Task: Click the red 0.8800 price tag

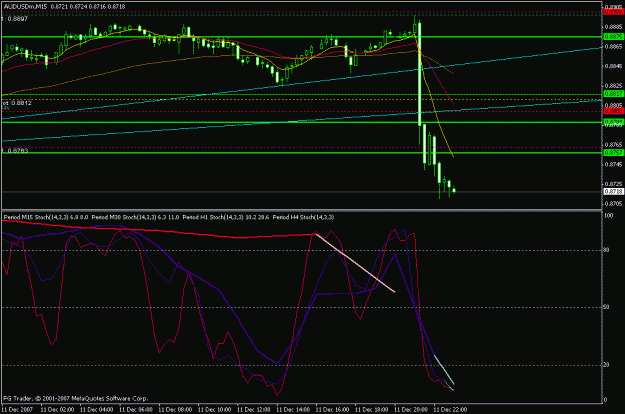Action: click(613, 111)
